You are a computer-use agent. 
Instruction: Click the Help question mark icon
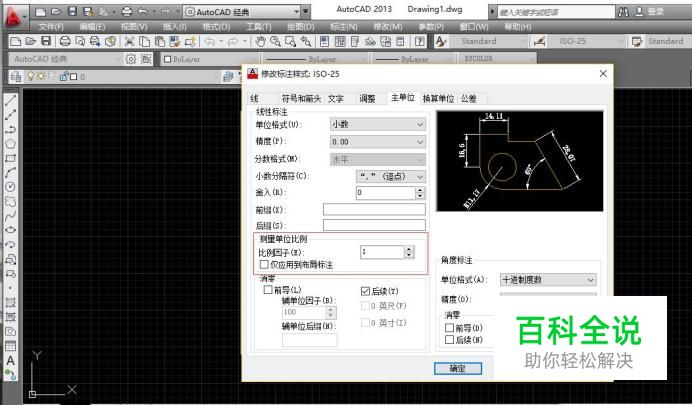click(x=420, y=41)
